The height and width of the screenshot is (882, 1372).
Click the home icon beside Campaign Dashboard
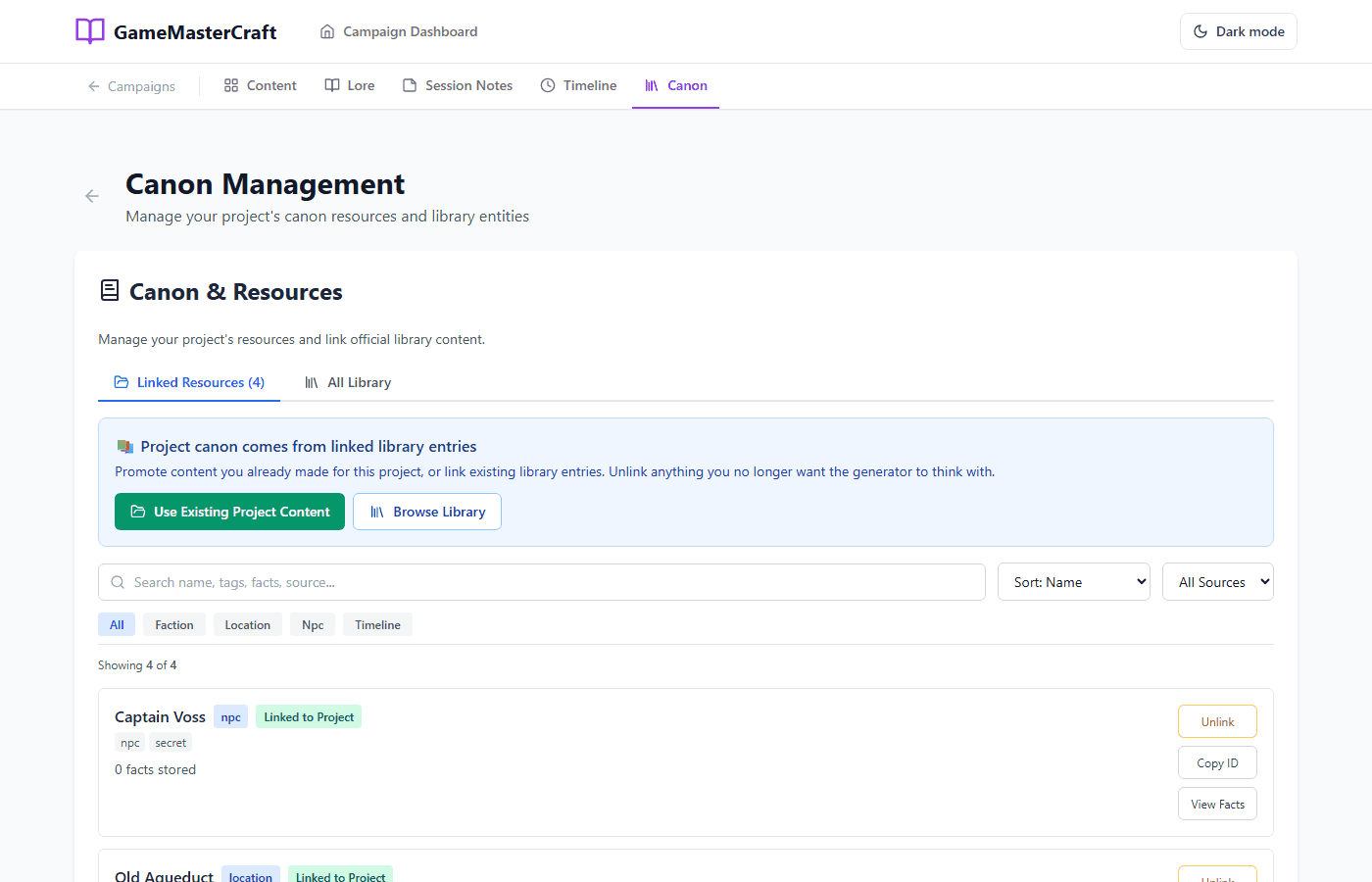(x=327, y=31)
